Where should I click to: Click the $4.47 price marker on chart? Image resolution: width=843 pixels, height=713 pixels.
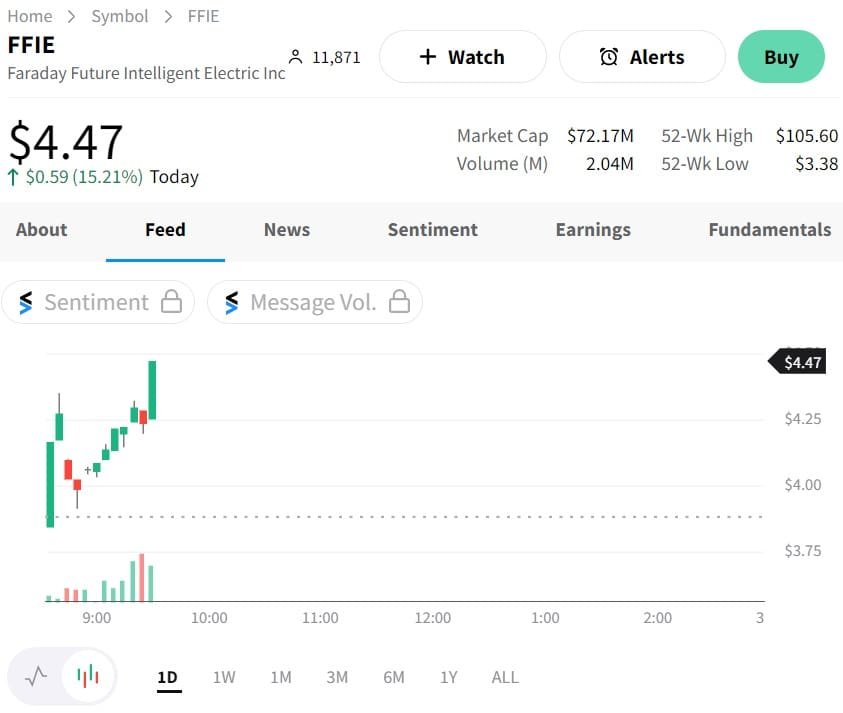801,362
